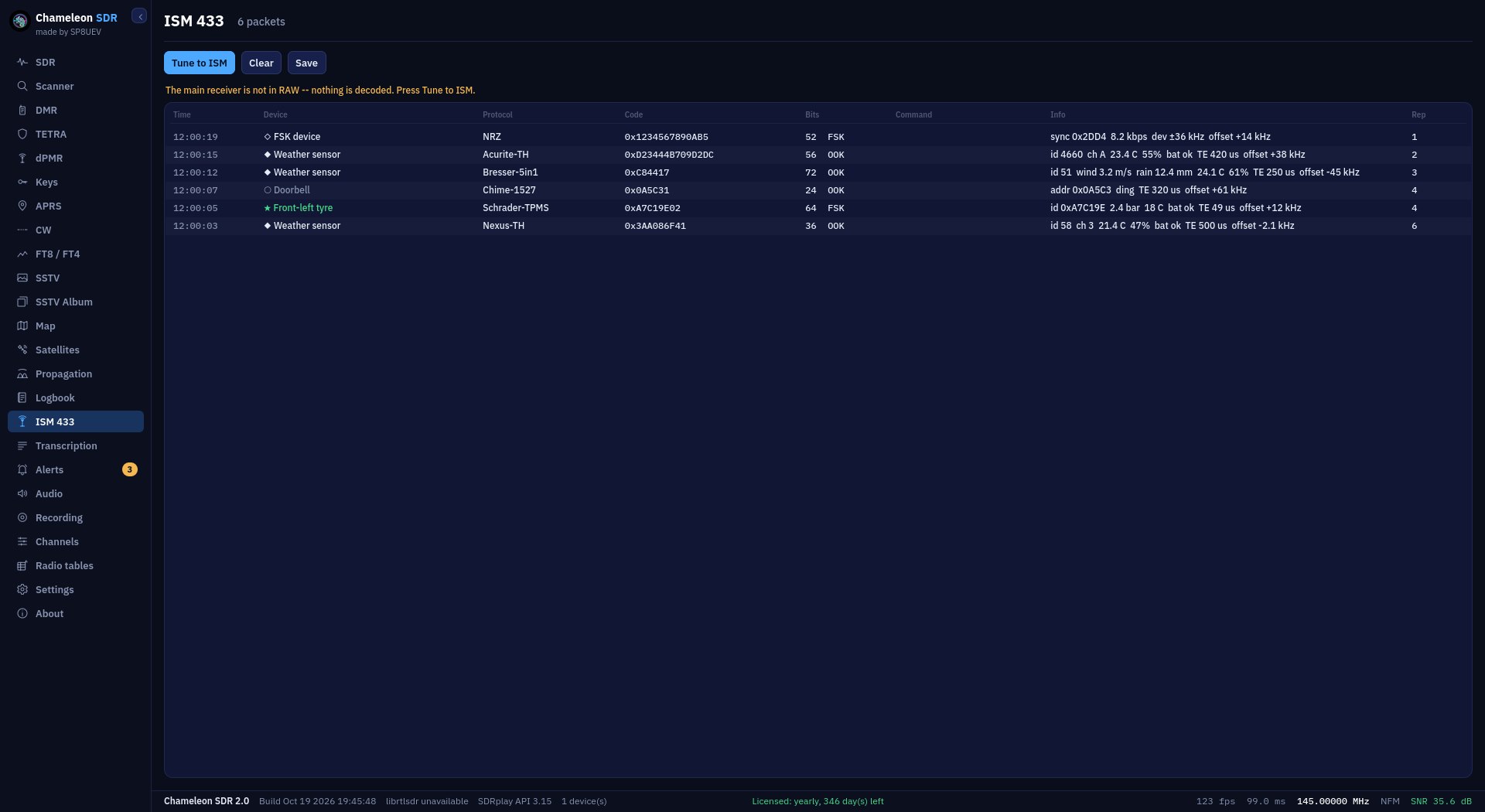
Task: Save the decoded packets
Action: [x=306, y=63]
